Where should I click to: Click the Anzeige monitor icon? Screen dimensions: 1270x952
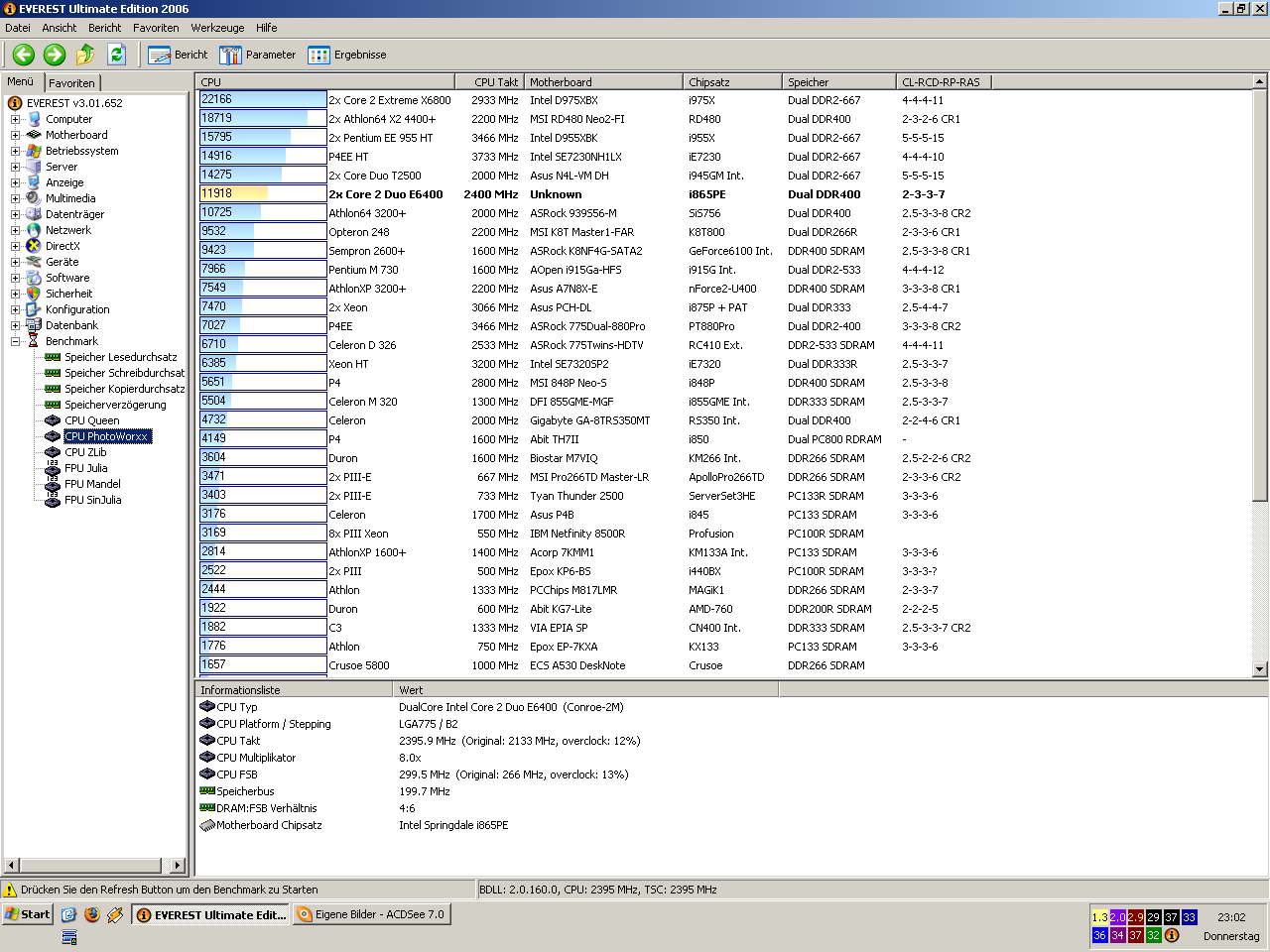click(x=34, y=182)
